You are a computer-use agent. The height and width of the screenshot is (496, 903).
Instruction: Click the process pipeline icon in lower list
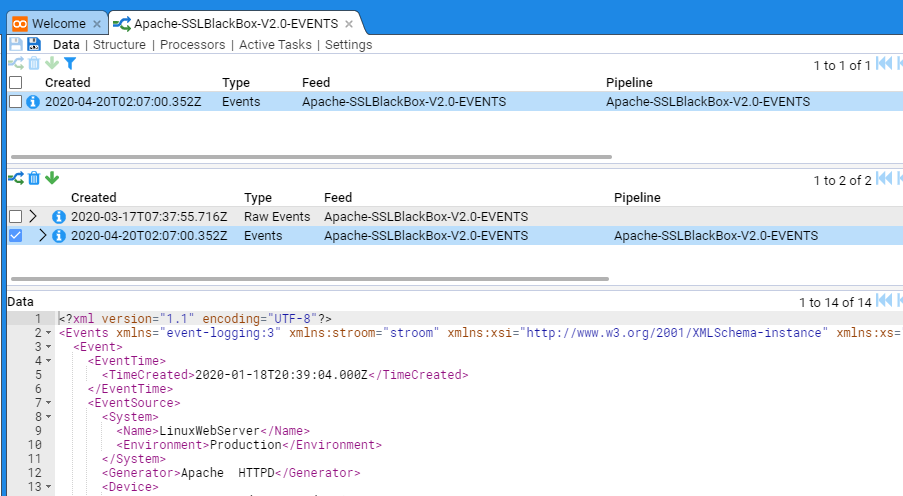click(16, 178)
